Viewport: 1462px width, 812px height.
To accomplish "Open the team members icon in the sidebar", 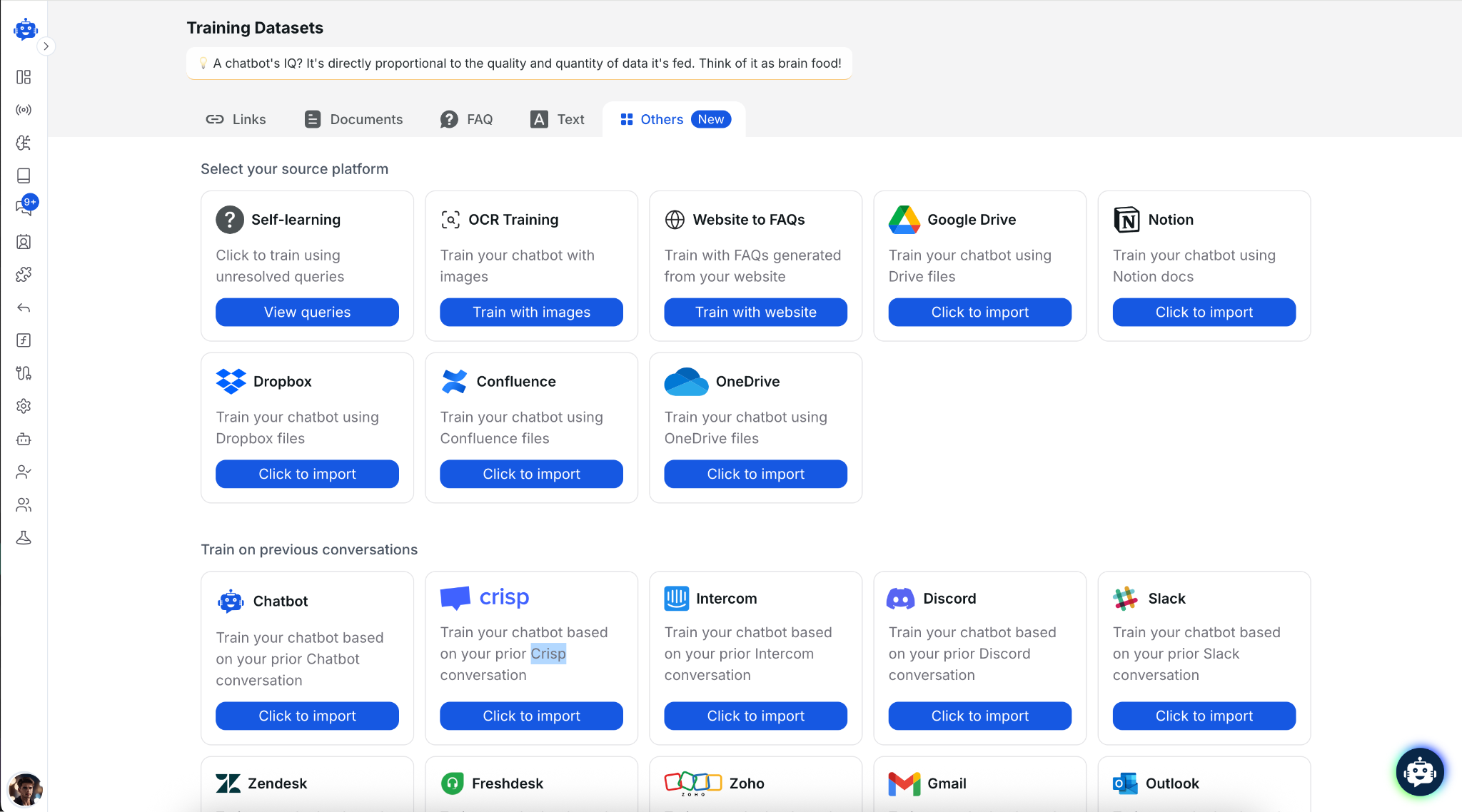I will click(24, 505).
